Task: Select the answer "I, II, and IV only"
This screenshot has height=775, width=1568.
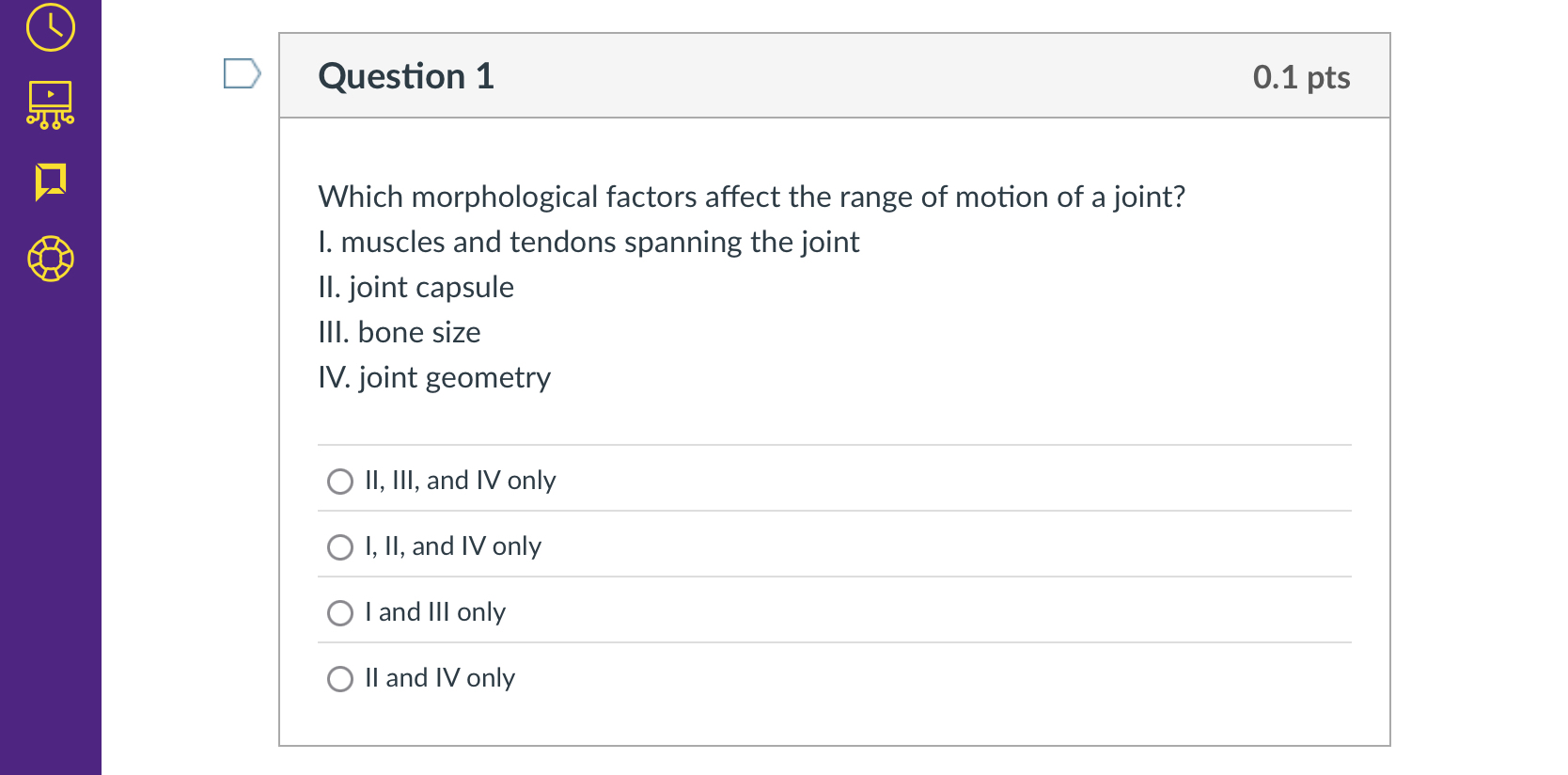Action: 340,546
